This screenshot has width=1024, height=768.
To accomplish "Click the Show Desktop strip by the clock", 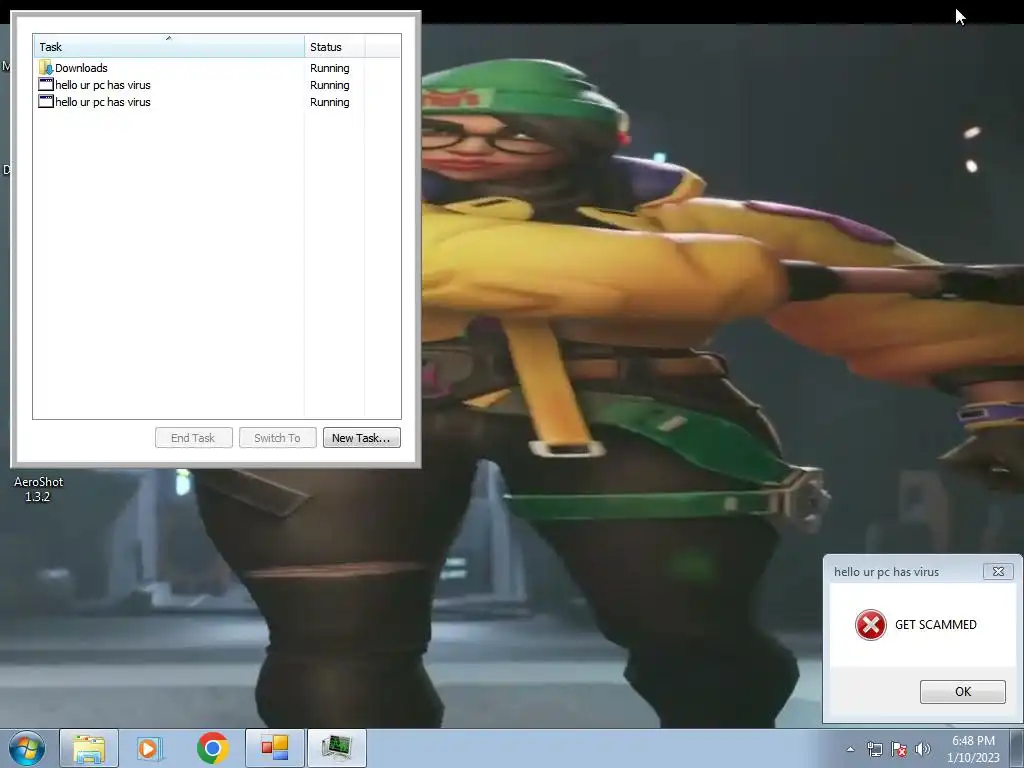I will pyautogui.click(x=1017, y=748).
